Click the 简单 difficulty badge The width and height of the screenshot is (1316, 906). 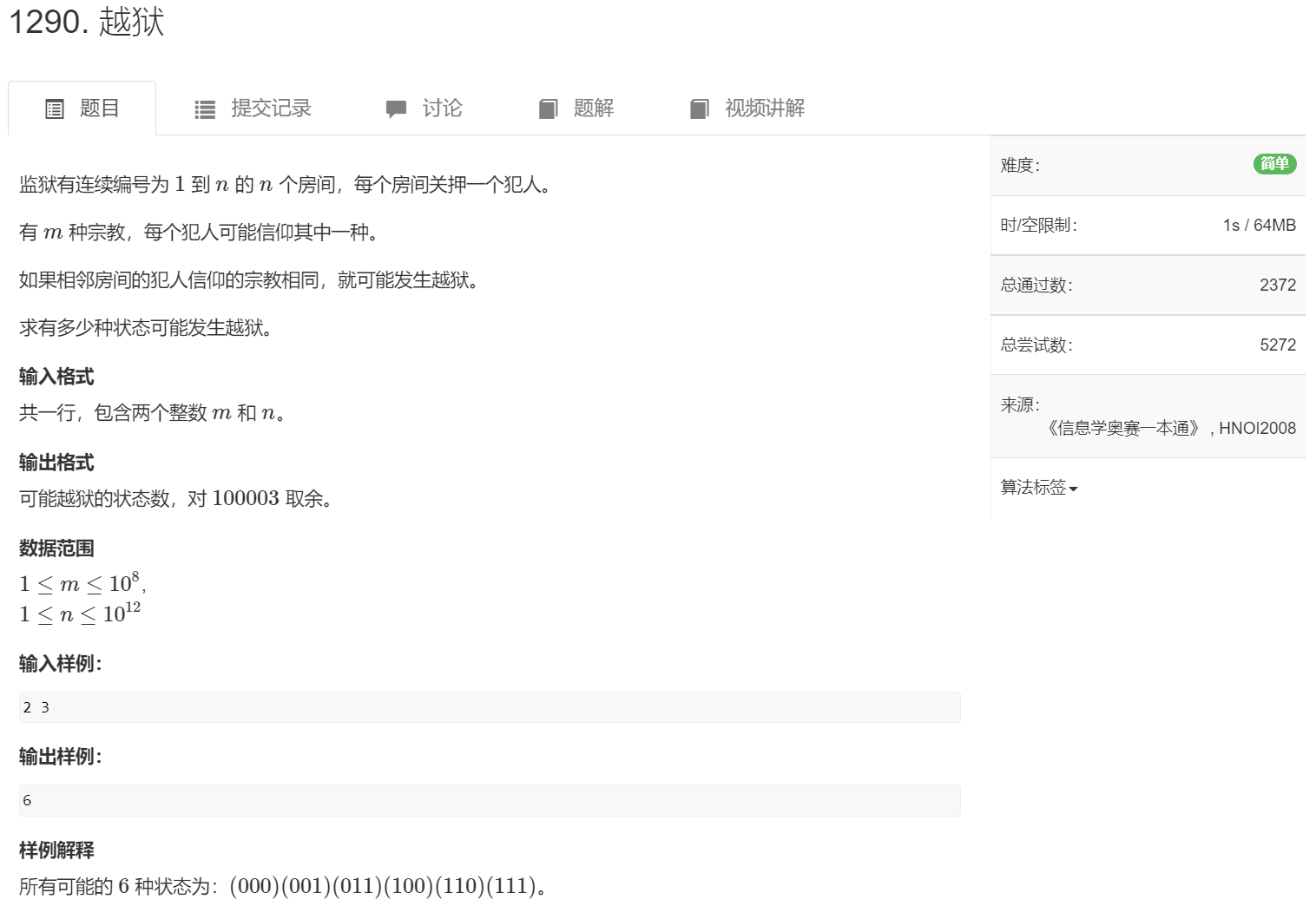(1274, 164)
